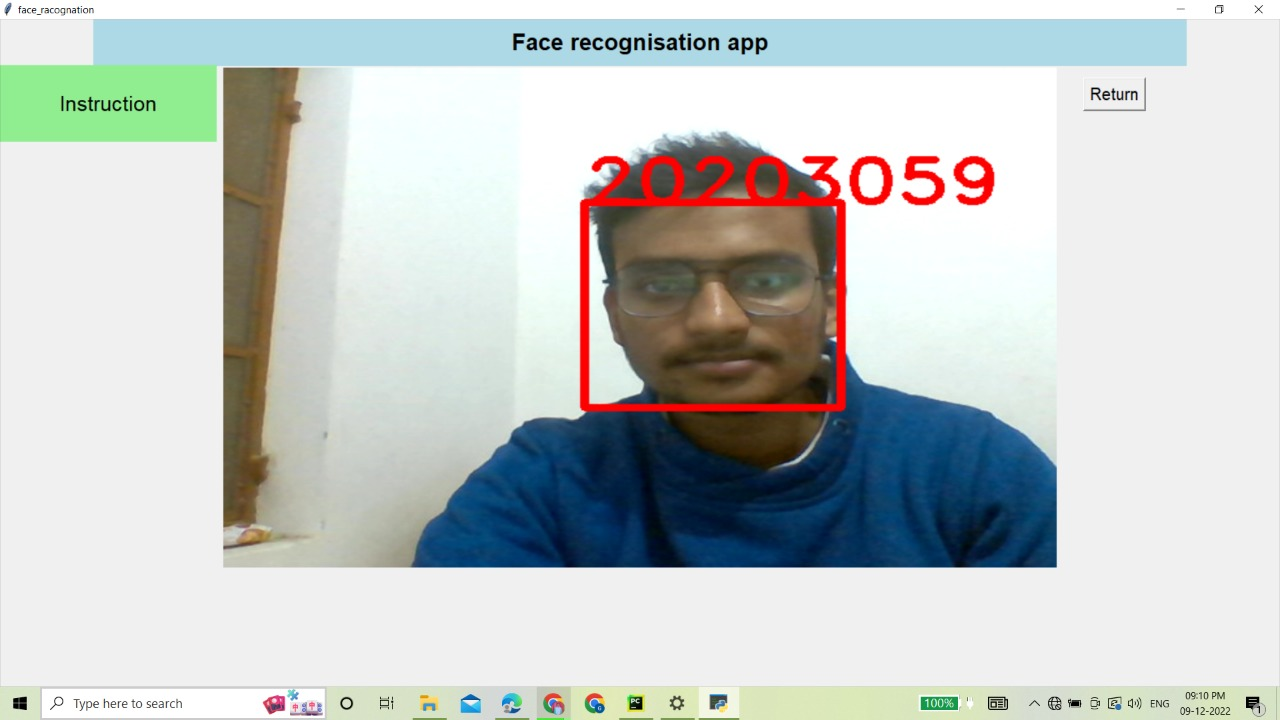This screenshot has width=1280, height=720.
Task: Launch Microsoft Edge from the taskbar
Action: [512, 703]
